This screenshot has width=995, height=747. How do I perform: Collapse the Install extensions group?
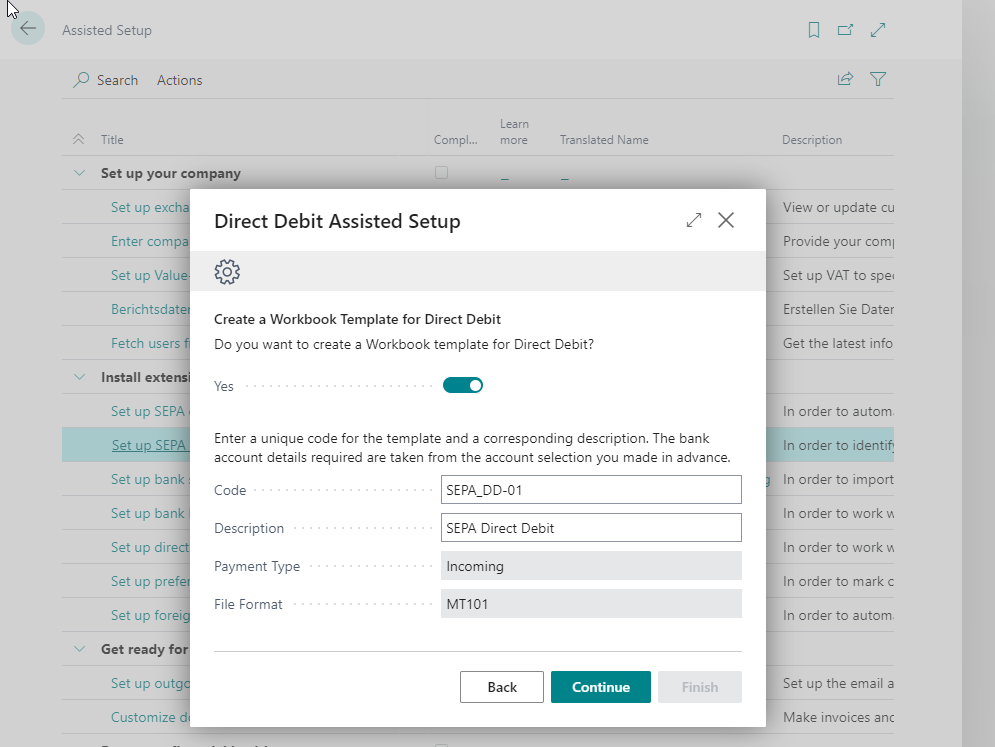pyautogui.click(x=79, y=377)
